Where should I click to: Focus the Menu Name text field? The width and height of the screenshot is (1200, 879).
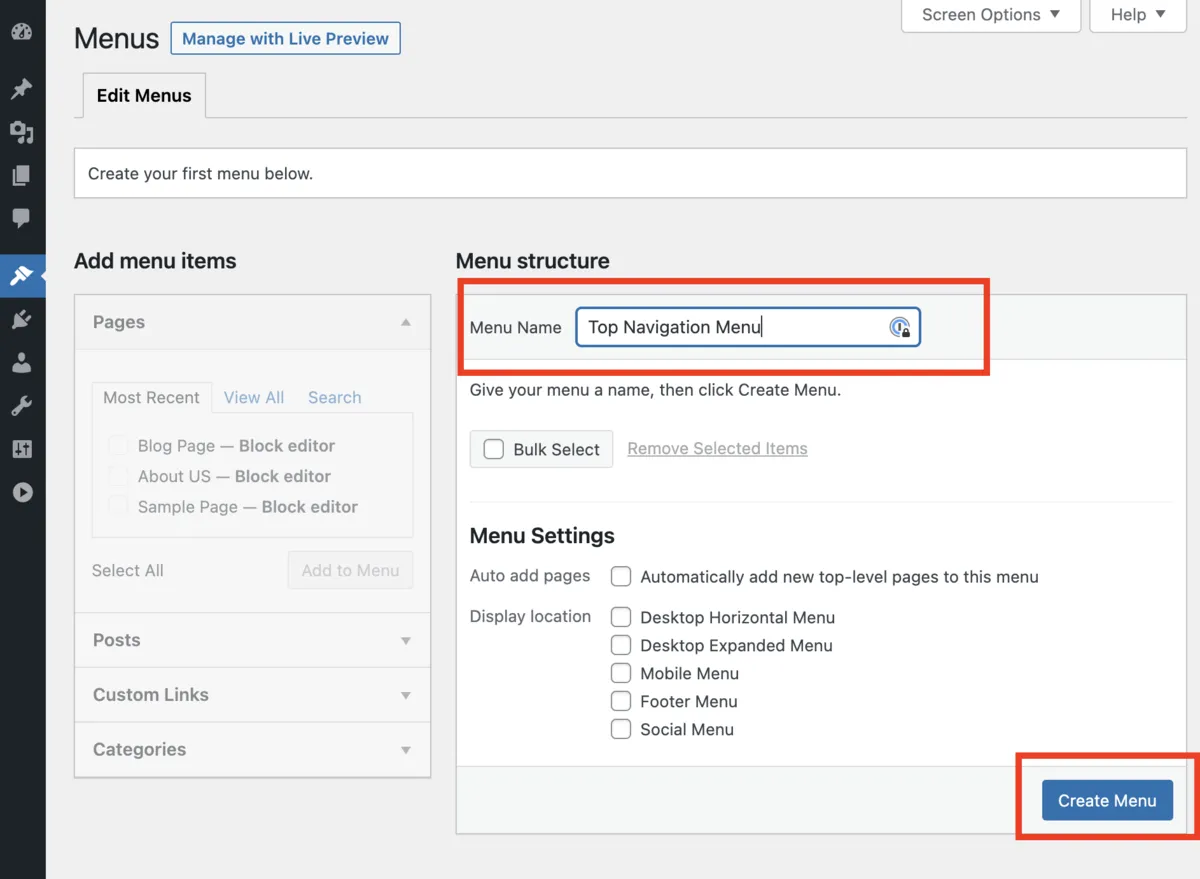point(748,327)
